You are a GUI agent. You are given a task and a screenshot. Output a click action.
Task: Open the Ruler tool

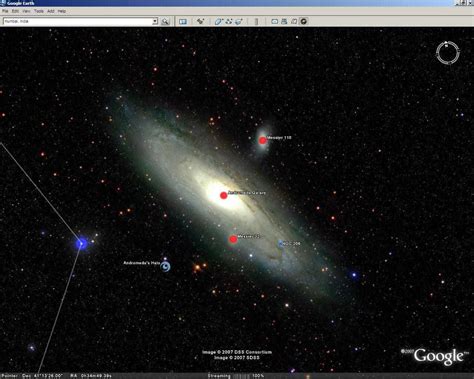point(256,21)
